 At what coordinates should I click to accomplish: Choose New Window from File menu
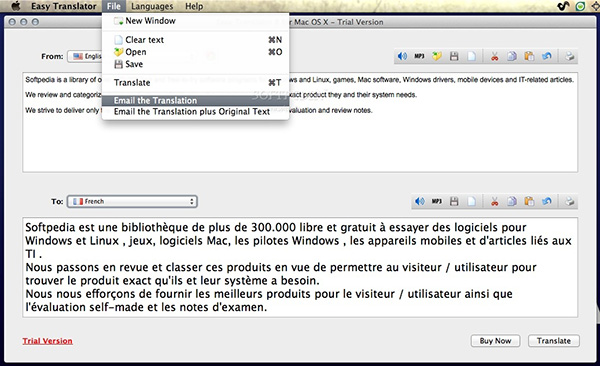(x=195, y=21)
